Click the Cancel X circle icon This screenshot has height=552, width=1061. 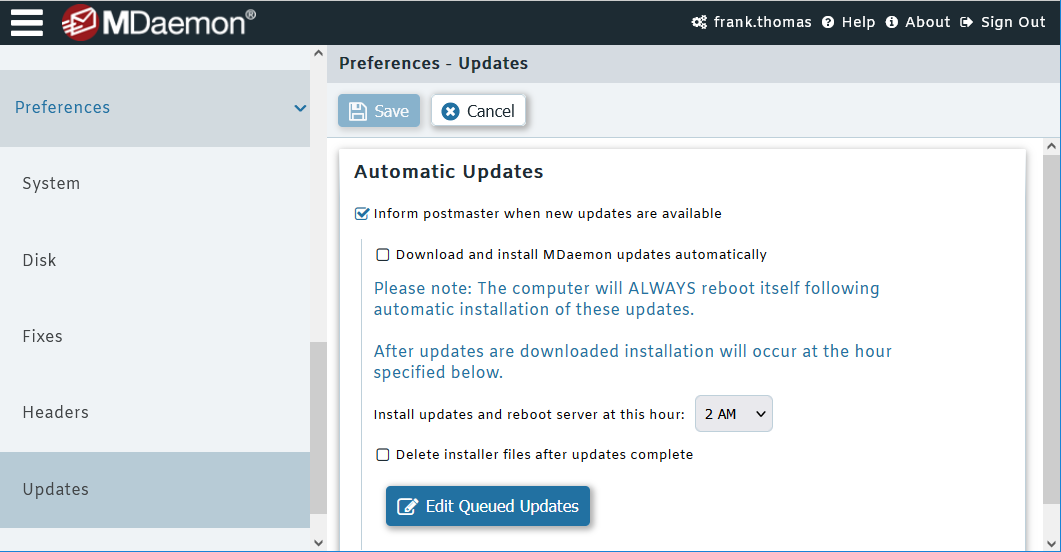[450, 111]
